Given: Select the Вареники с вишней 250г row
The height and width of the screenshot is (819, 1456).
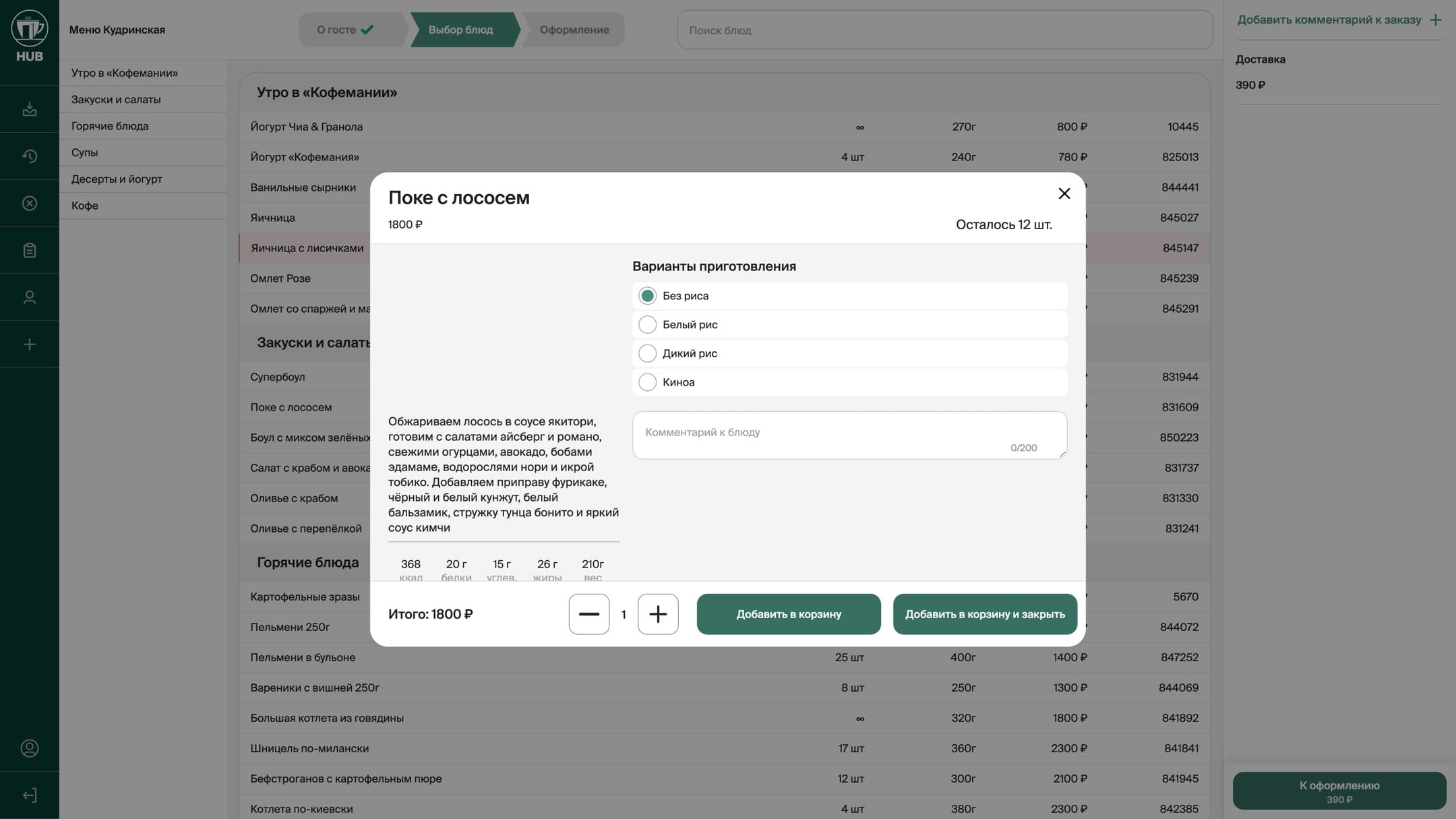Looking at the screenshot, I should click(x=724, y=688).
